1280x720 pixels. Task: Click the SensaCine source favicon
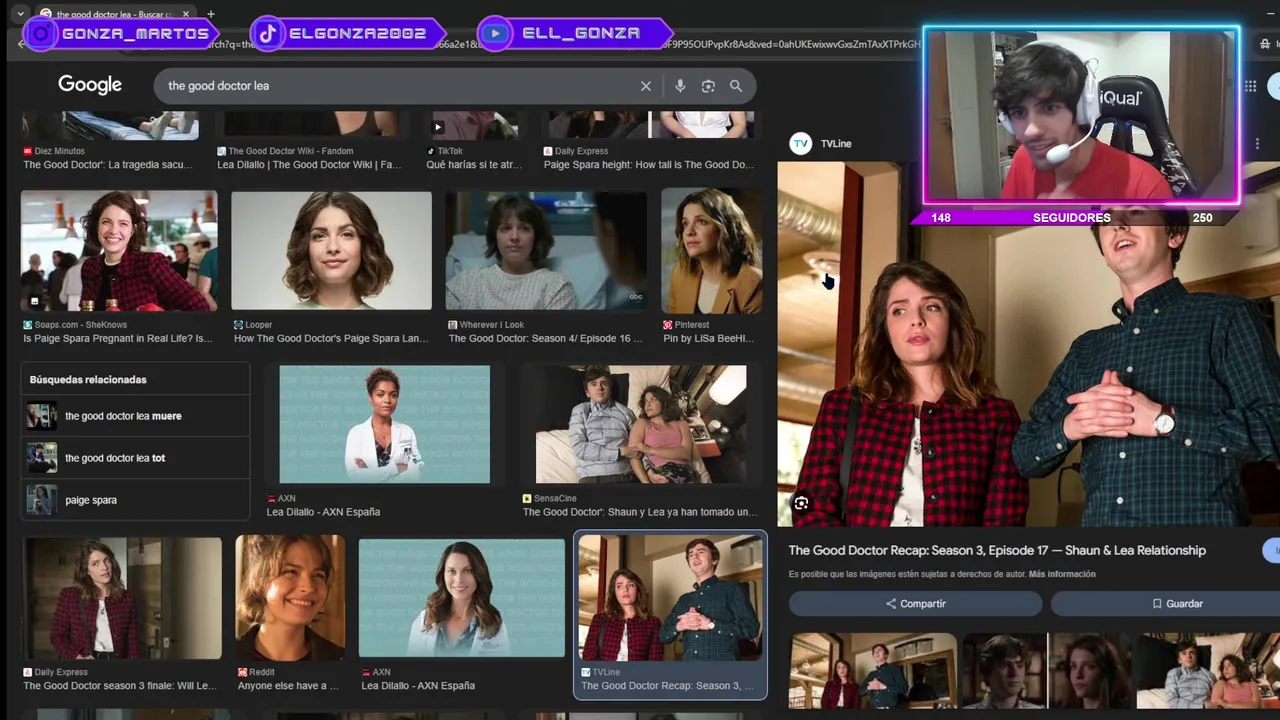click(527, 498)
